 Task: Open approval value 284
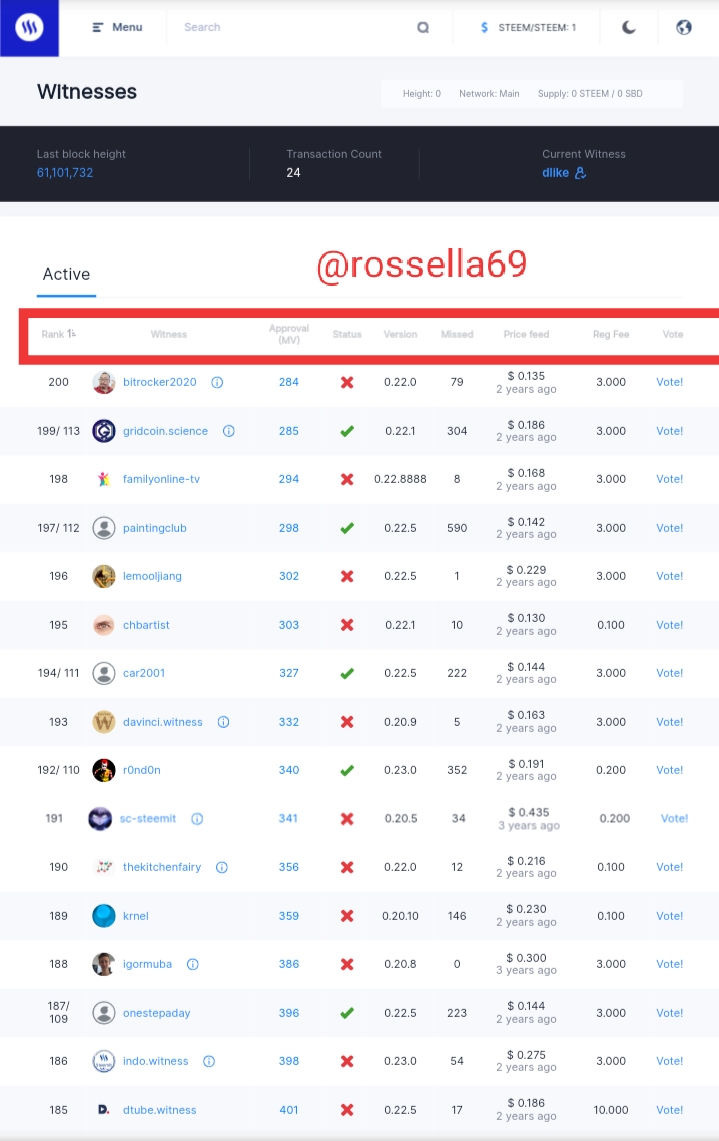[289, 382]
